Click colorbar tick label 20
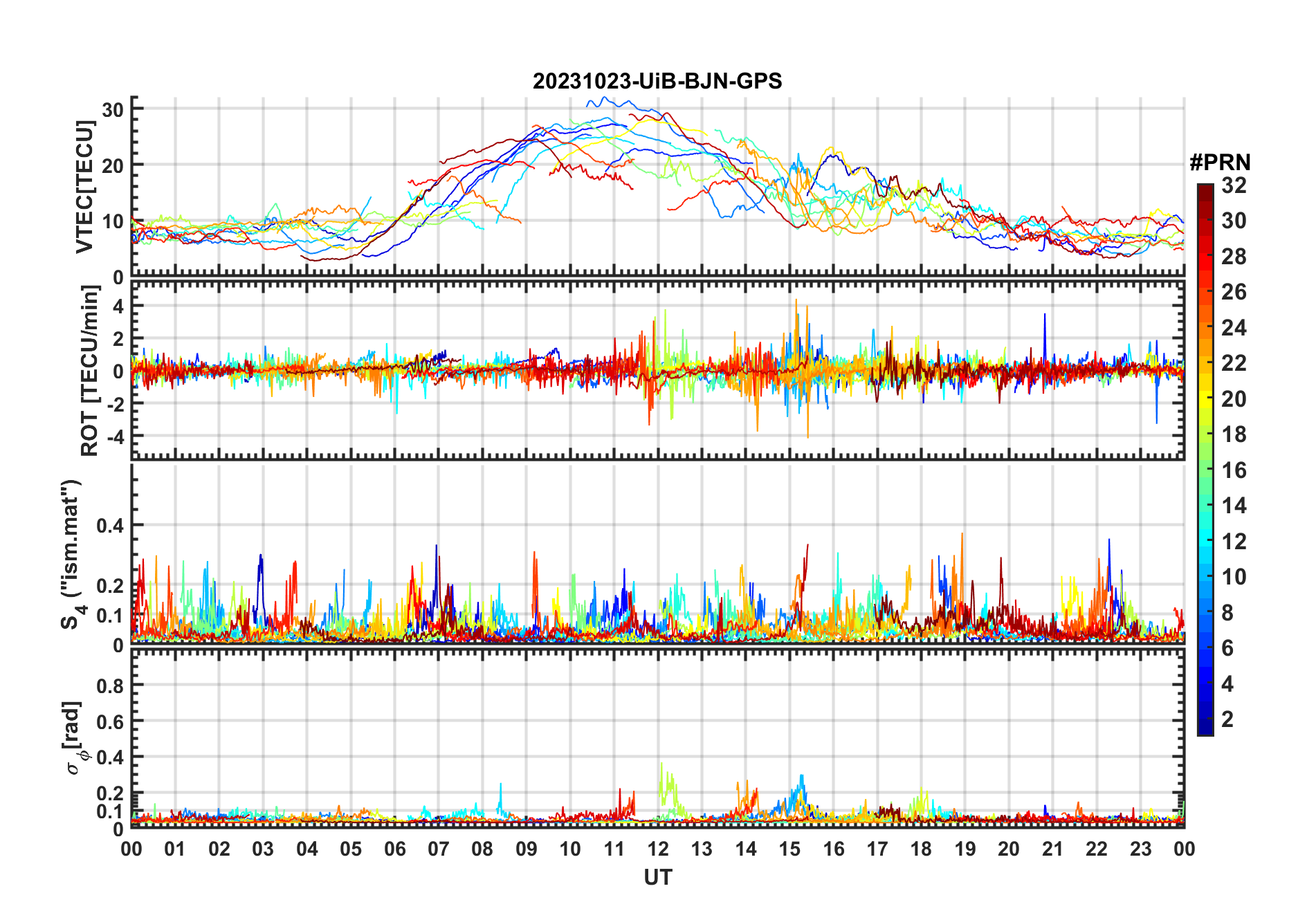 (x=1234, y=399)
